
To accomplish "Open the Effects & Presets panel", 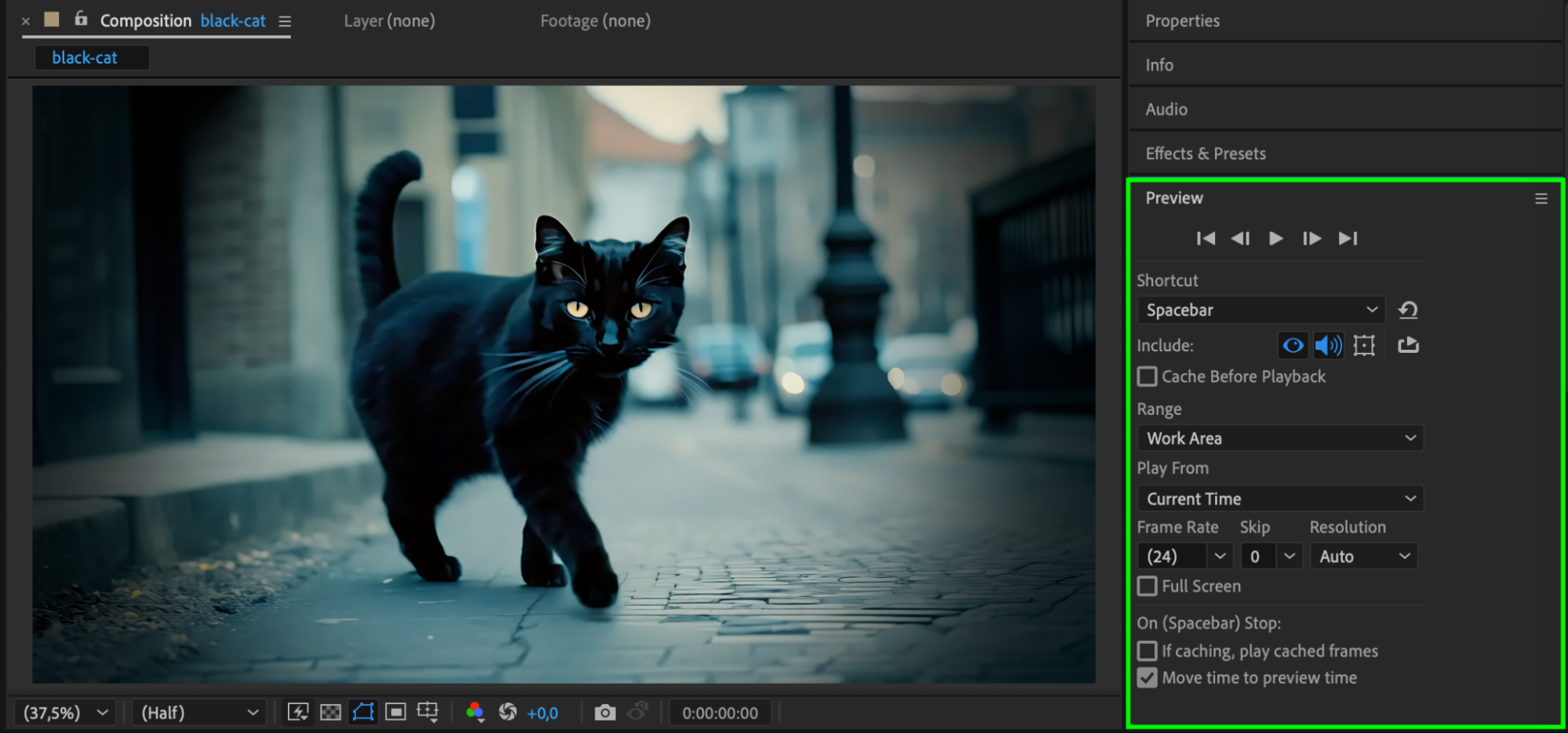I will [1206, 154].
